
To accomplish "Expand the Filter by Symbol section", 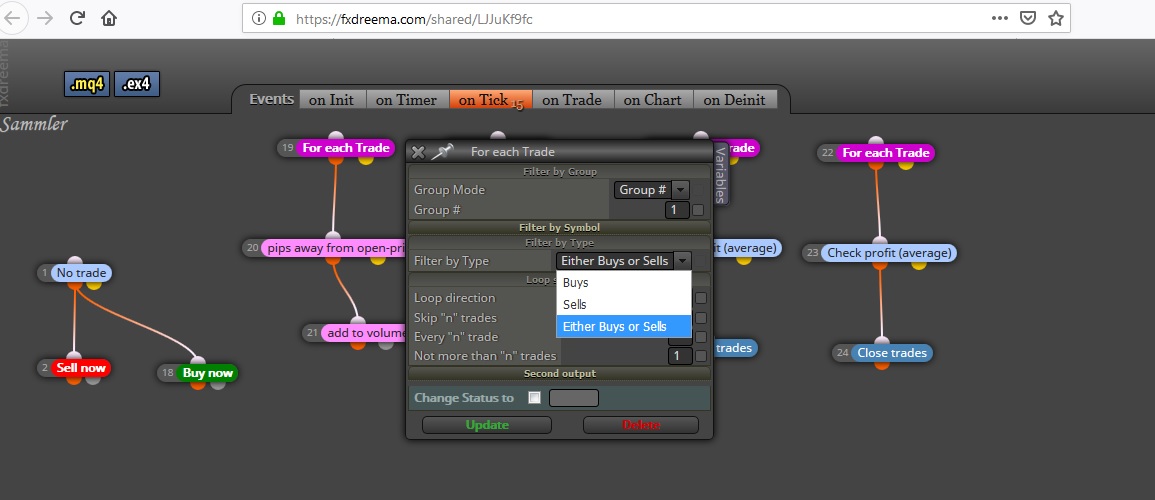I will (559, 228).
